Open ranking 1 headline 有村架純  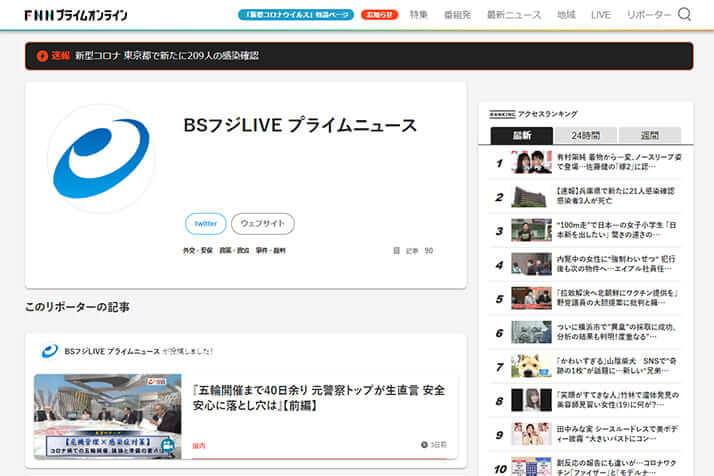[x=619, y=162]
